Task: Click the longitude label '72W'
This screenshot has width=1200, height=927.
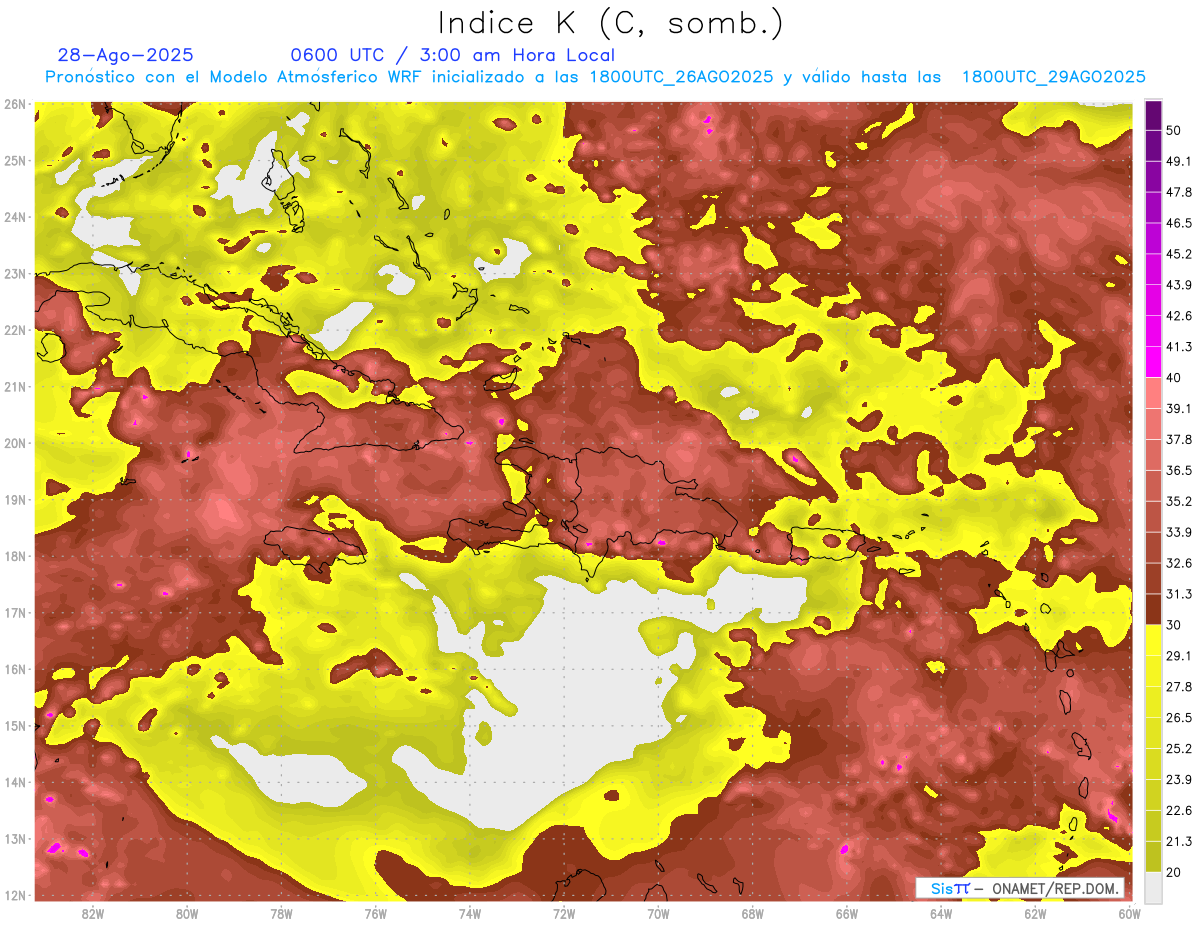Action: [x=564, y=913]
